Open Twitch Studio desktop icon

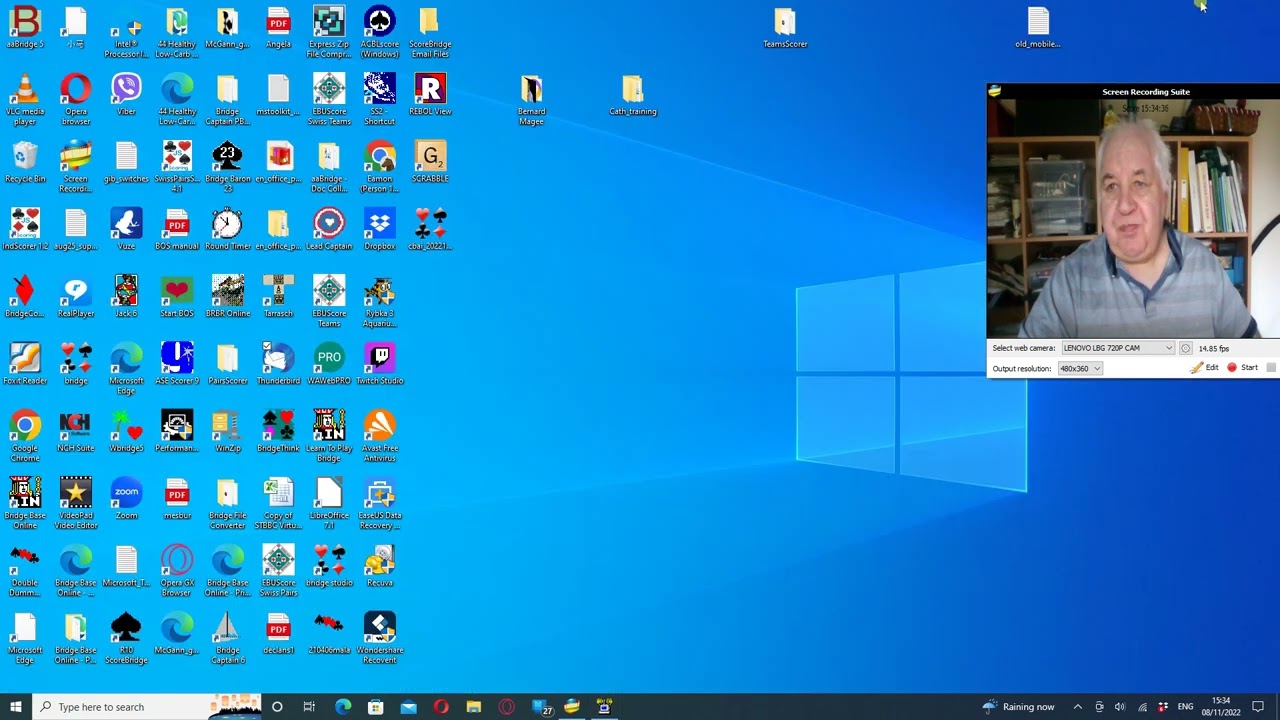tap(380, 364)
